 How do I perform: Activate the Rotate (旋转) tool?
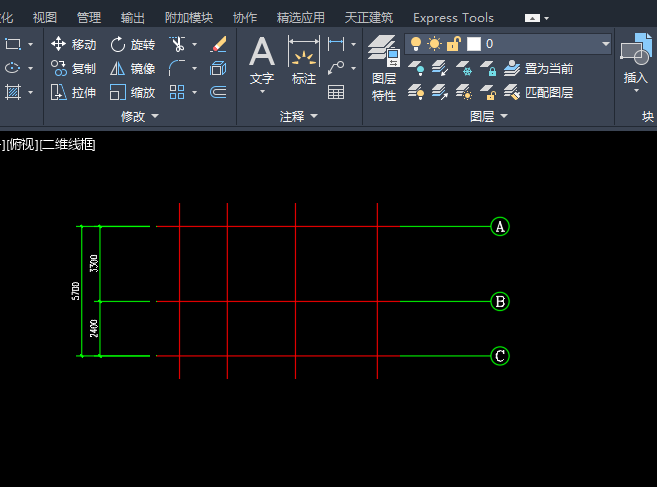(x=132, y=44)
